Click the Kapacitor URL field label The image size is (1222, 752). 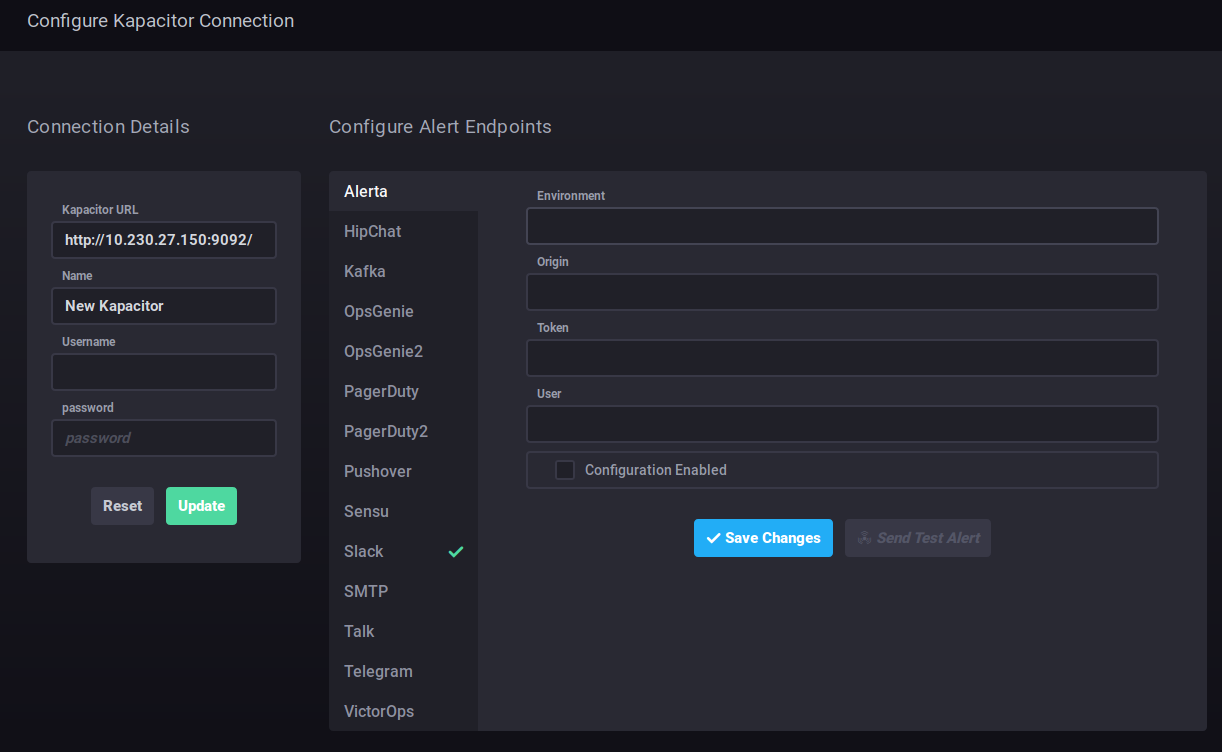(100, 210)
